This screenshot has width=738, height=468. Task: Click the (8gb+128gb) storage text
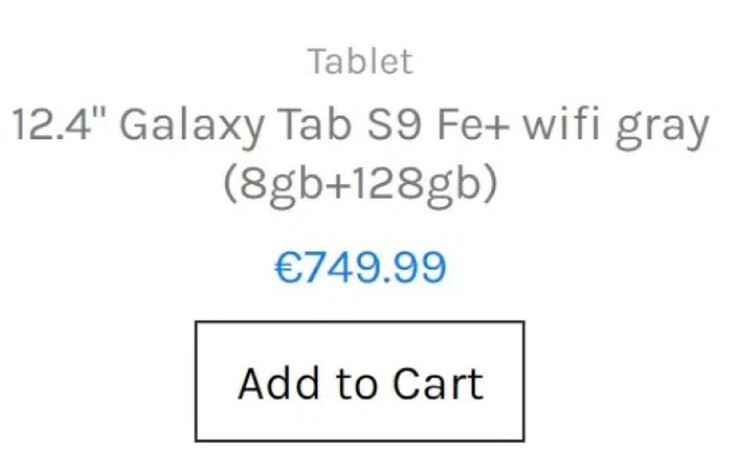tap(360, 183)
